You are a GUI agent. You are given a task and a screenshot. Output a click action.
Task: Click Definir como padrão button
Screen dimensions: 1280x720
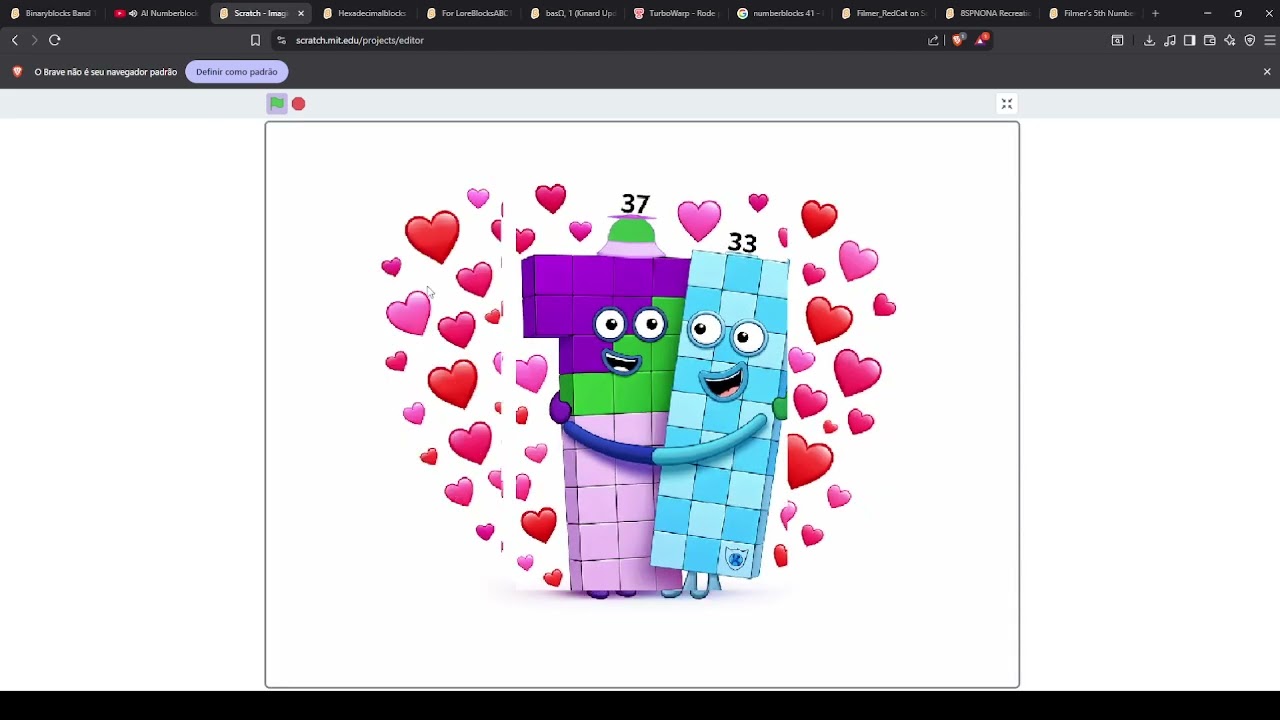[x=237, y=72]
